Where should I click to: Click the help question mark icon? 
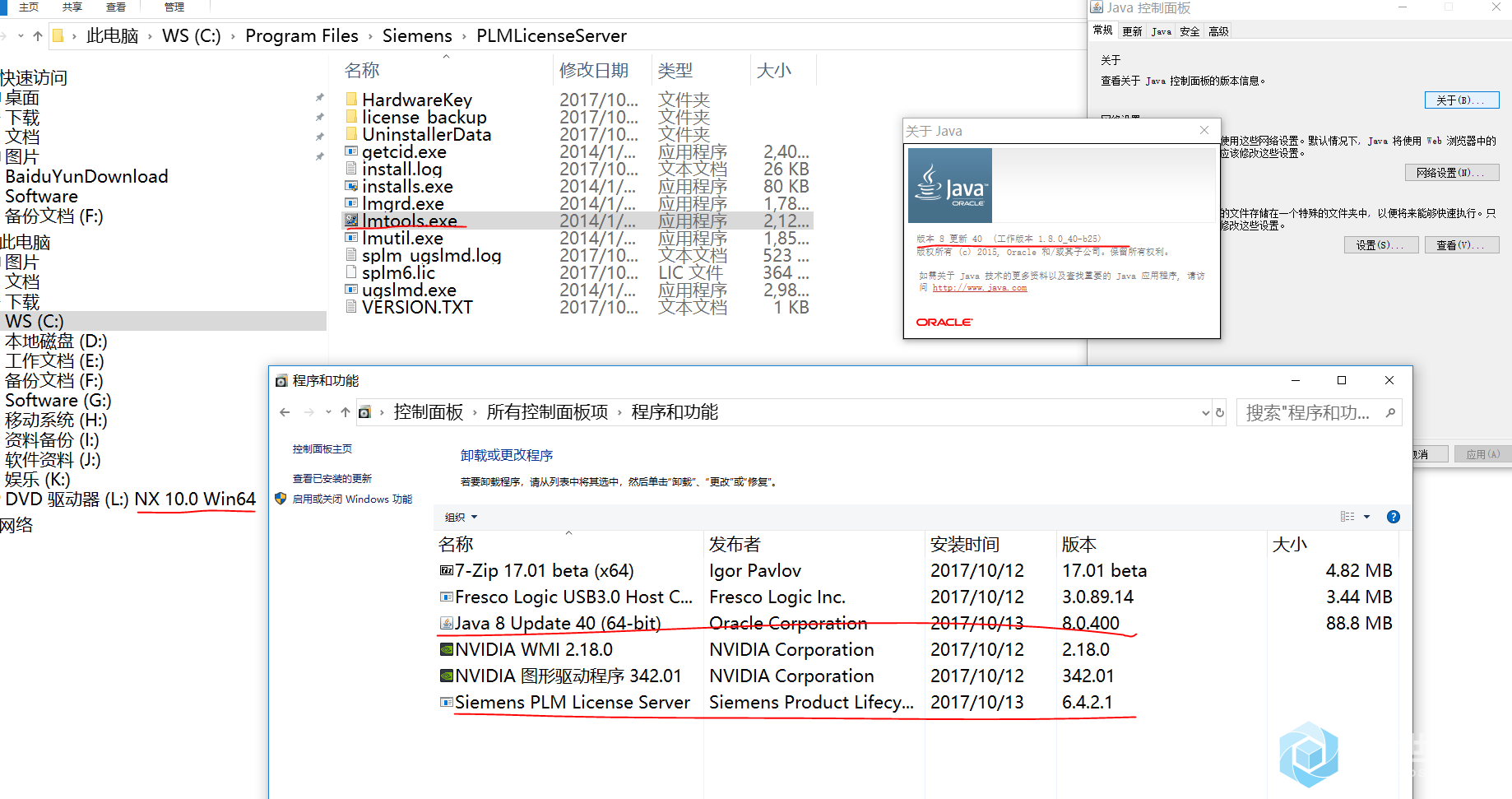[x=1393, y=517]
